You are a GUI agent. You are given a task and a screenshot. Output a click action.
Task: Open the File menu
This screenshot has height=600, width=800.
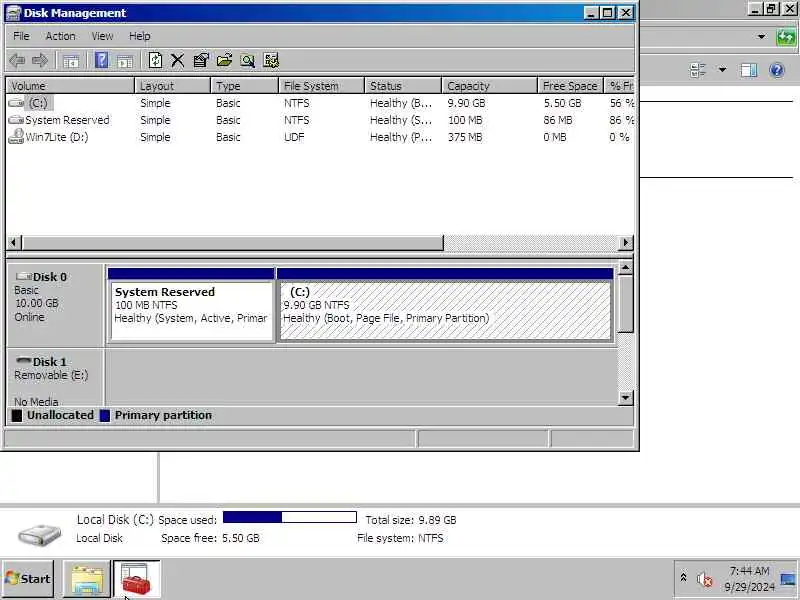click(21, 36)
